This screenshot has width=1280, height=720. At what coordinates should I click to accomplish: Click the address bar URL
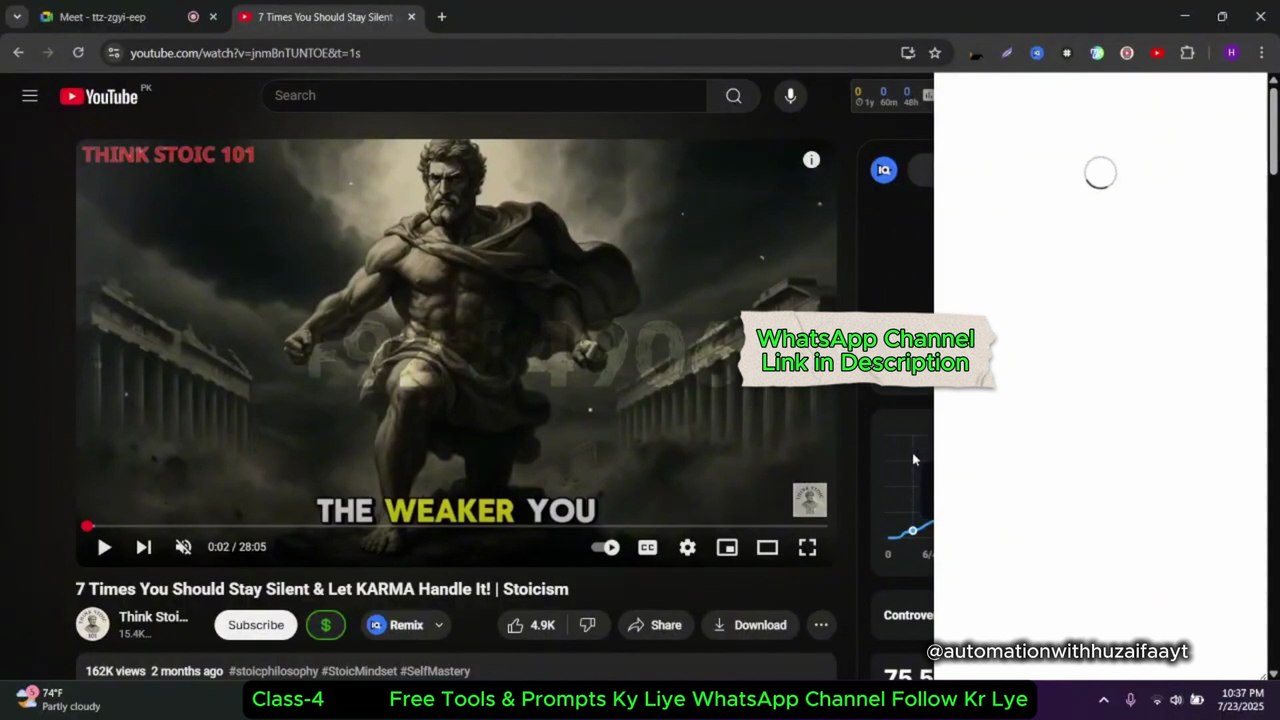pos(245,53)
